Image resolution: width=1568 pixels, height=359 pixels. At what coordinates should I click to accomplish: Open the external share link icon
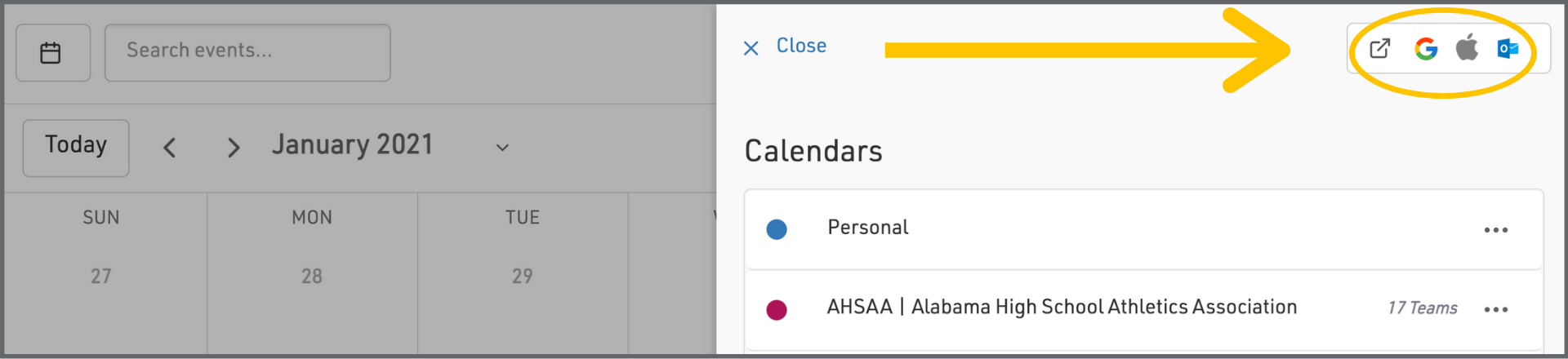(1379, 49)
